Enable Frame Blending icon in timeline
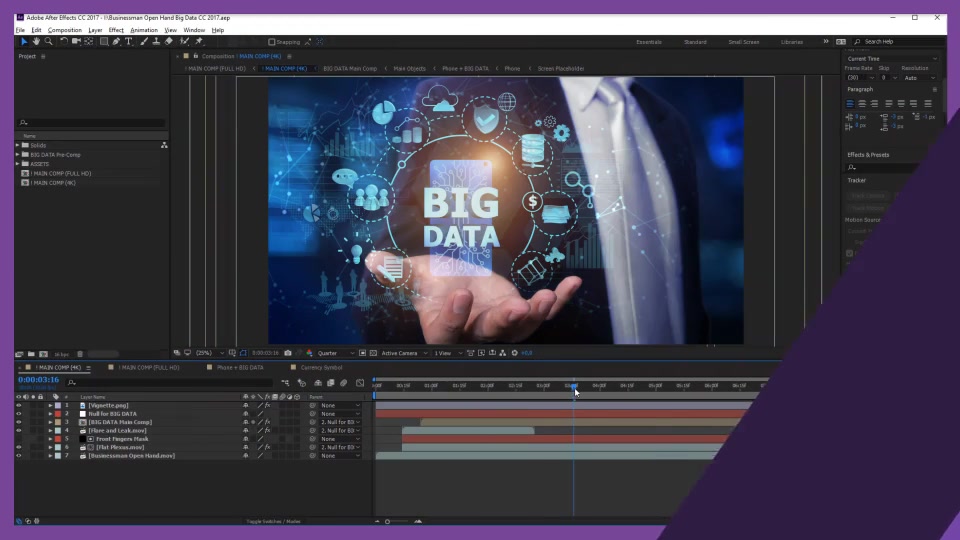 tap(331, 383)
